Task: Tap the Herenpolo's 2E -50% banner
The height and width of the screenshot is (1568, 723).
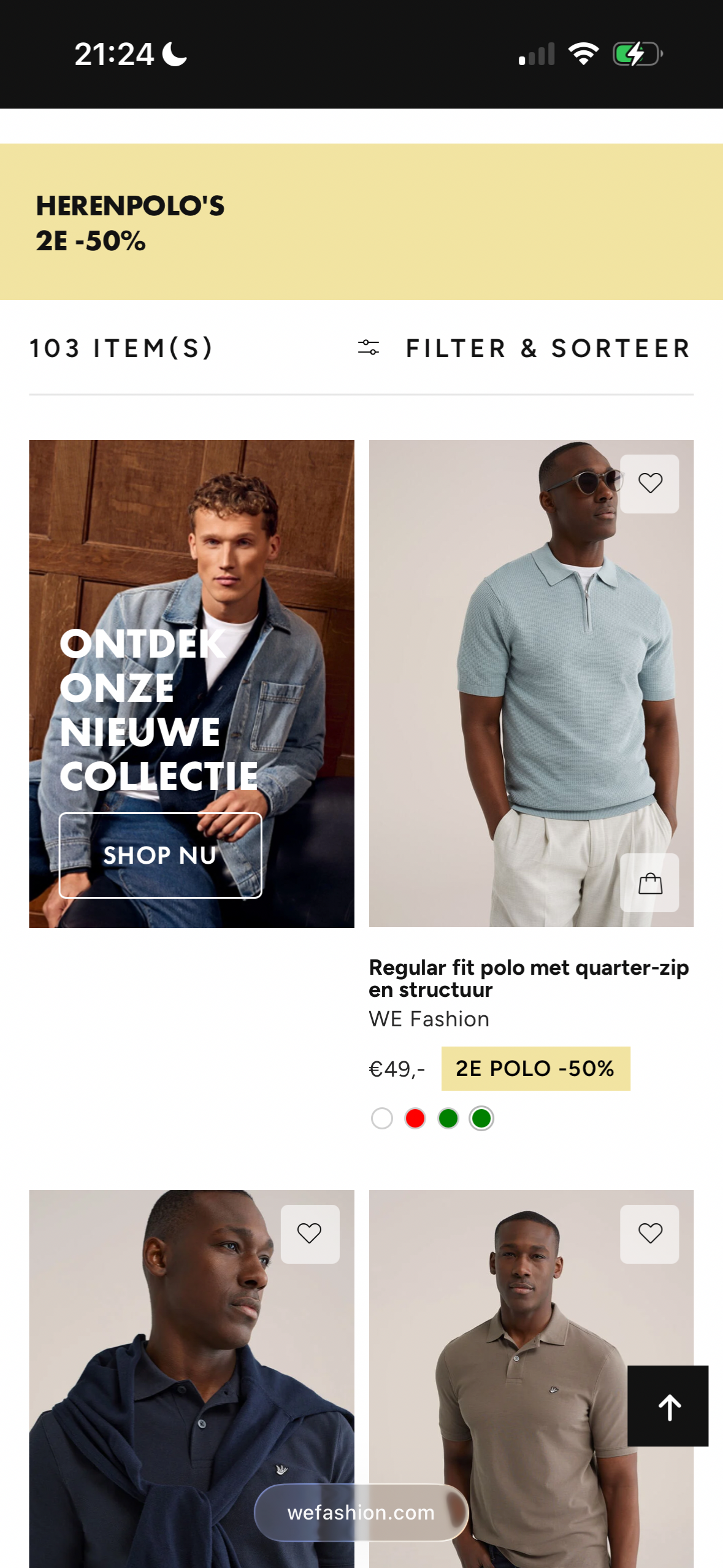Action: point(361,222)
